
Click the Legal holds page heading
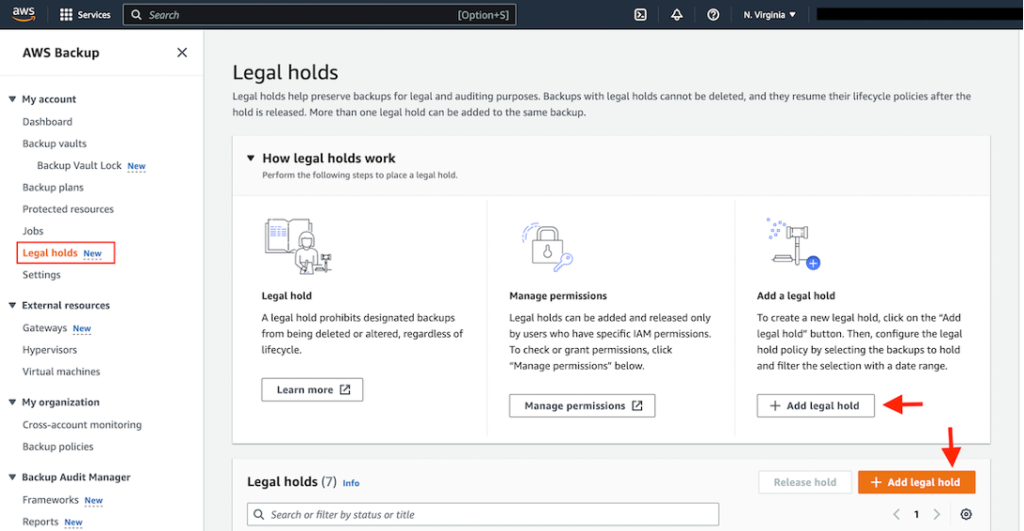coord(285,72)
